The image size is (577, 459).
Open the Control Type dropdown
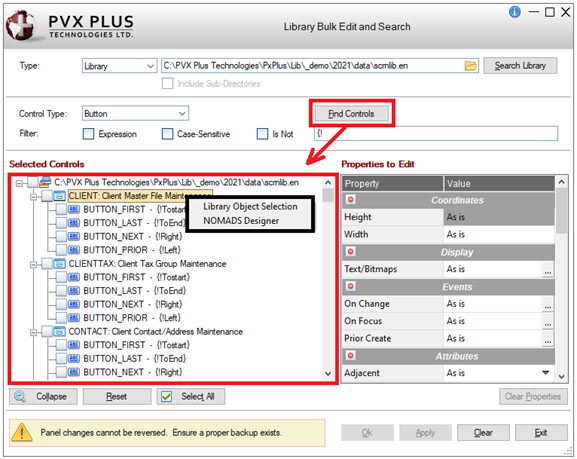(135, 113)
